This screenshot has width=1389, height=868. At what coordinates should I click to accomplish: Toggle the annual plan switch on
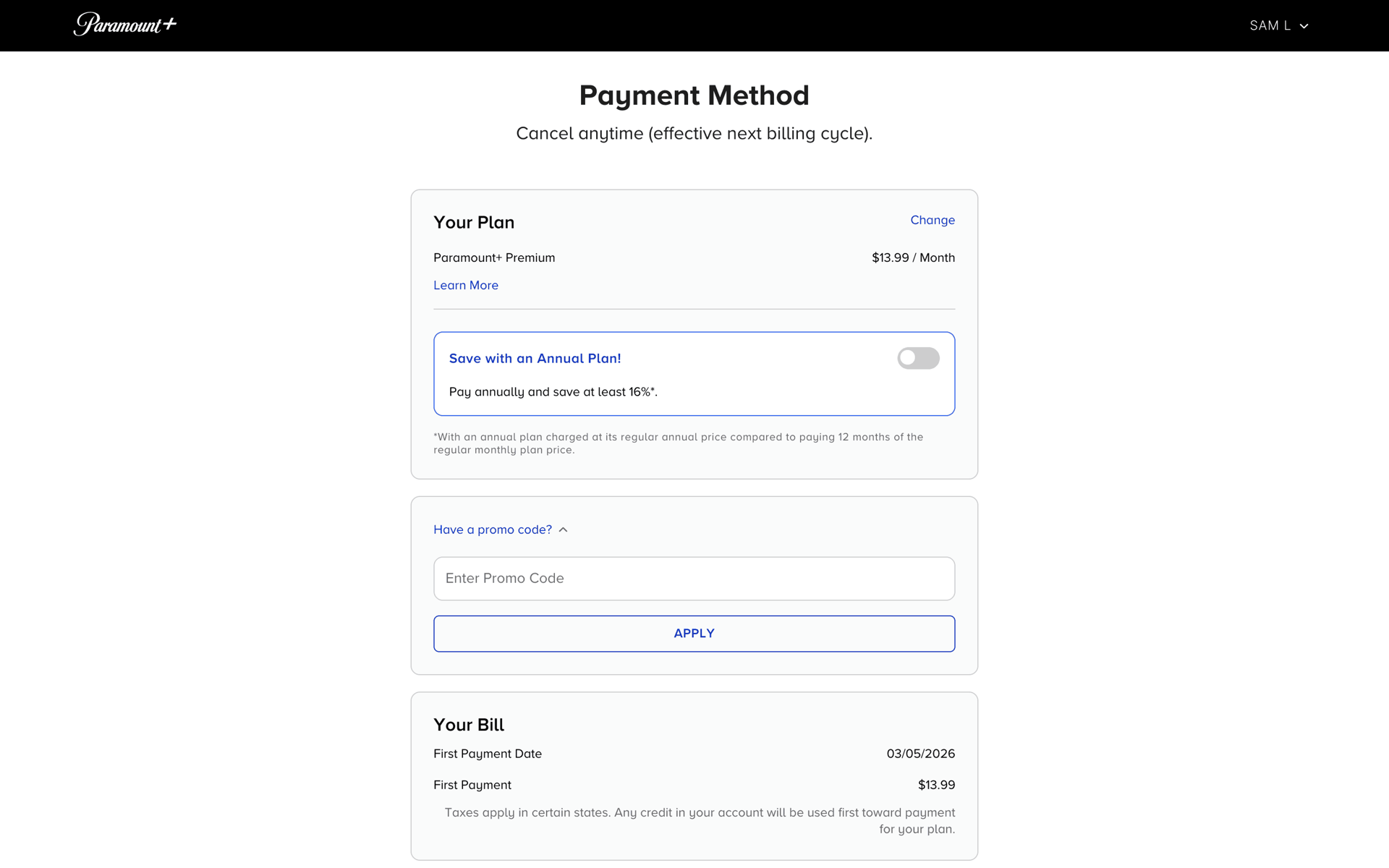(918, 358)
